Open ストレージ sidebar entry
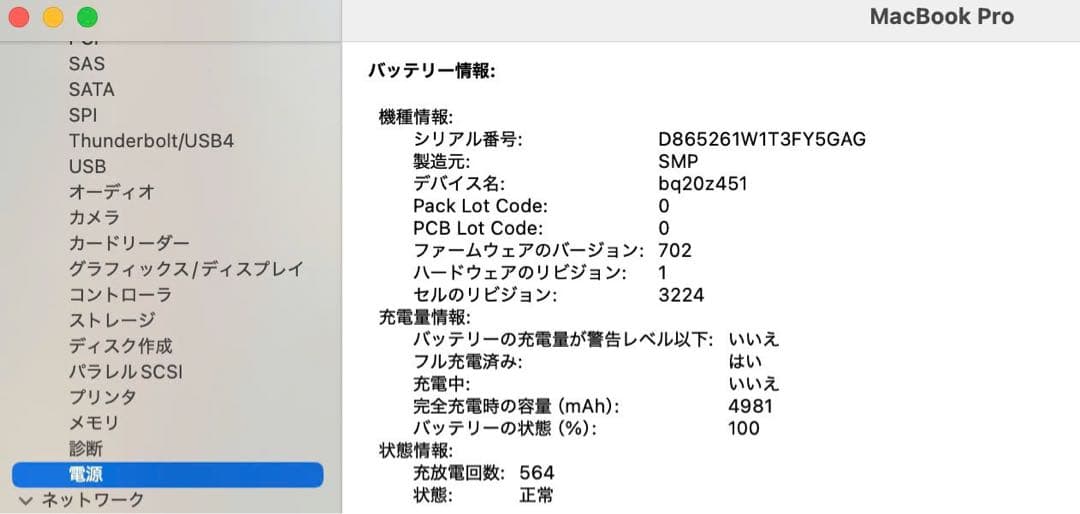 pyautogui.click(x=112, y=320)
